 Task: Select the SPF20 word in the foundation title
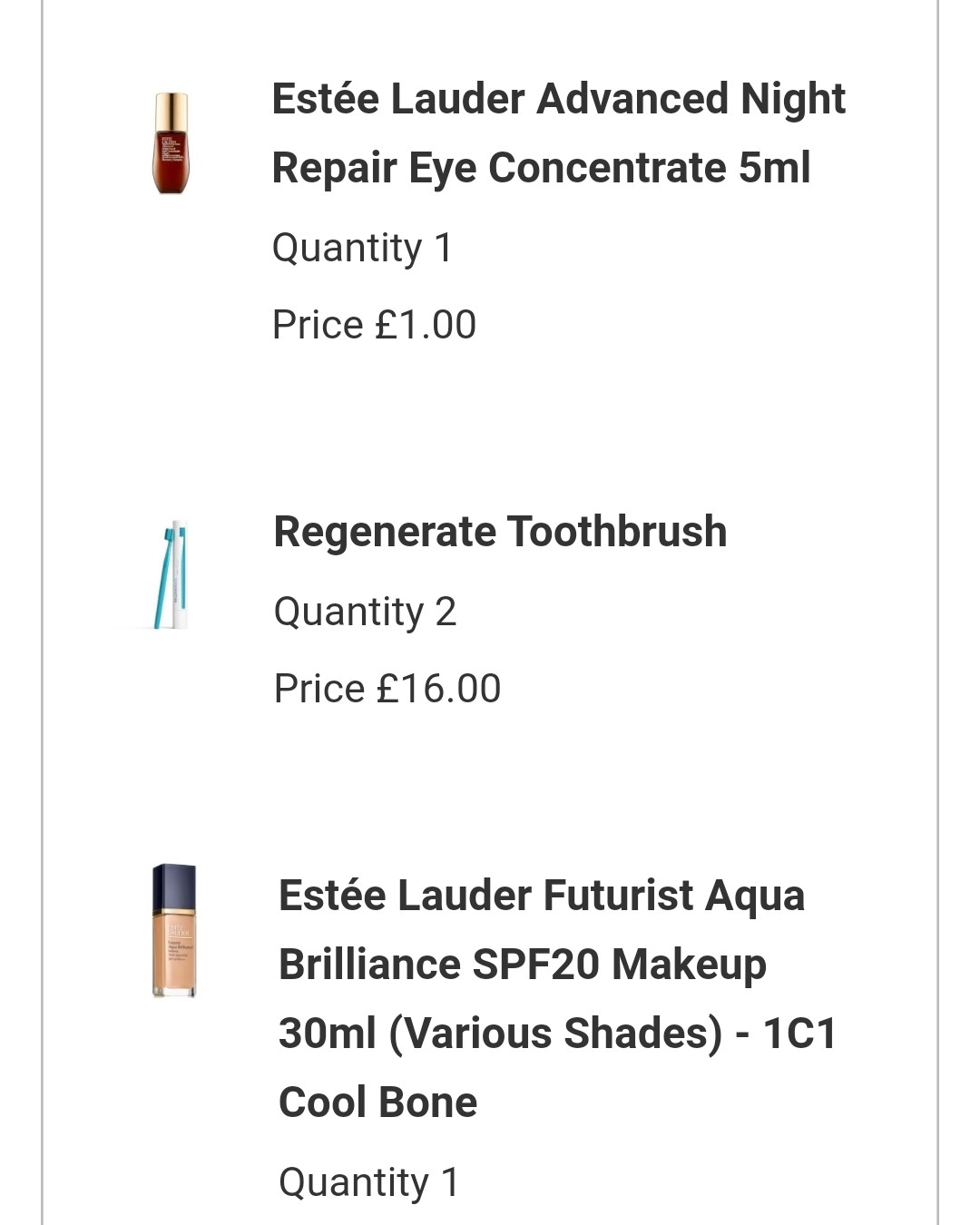coord(535,964)
